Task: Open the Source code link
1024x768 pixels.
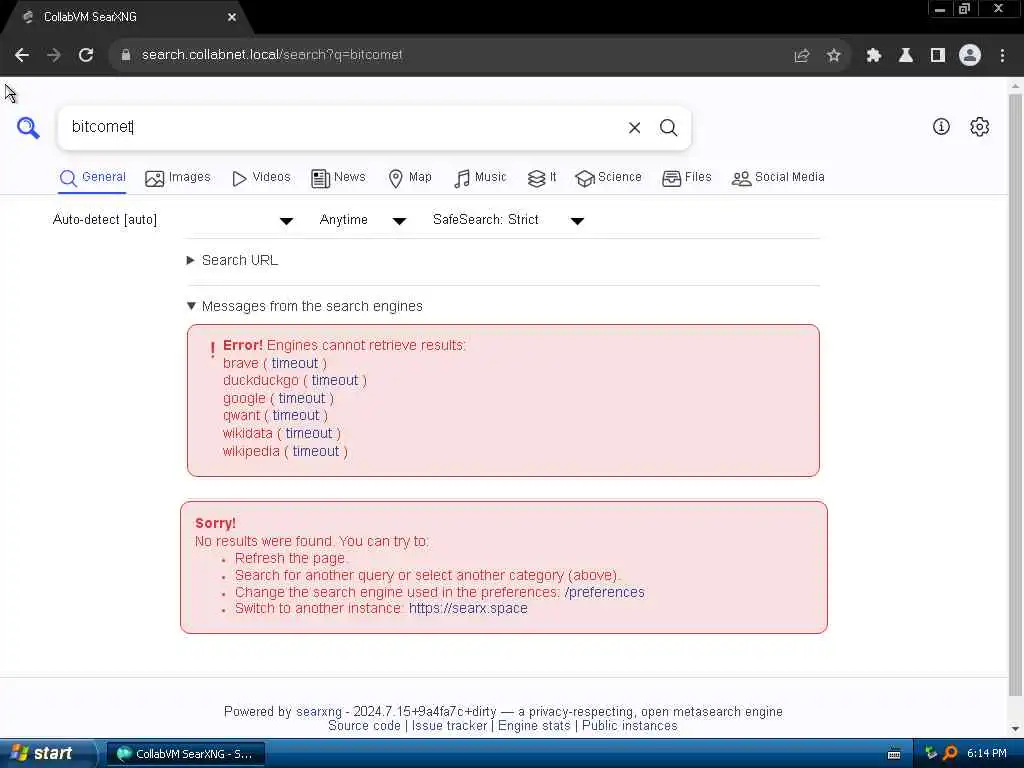Action: [364, 726]
